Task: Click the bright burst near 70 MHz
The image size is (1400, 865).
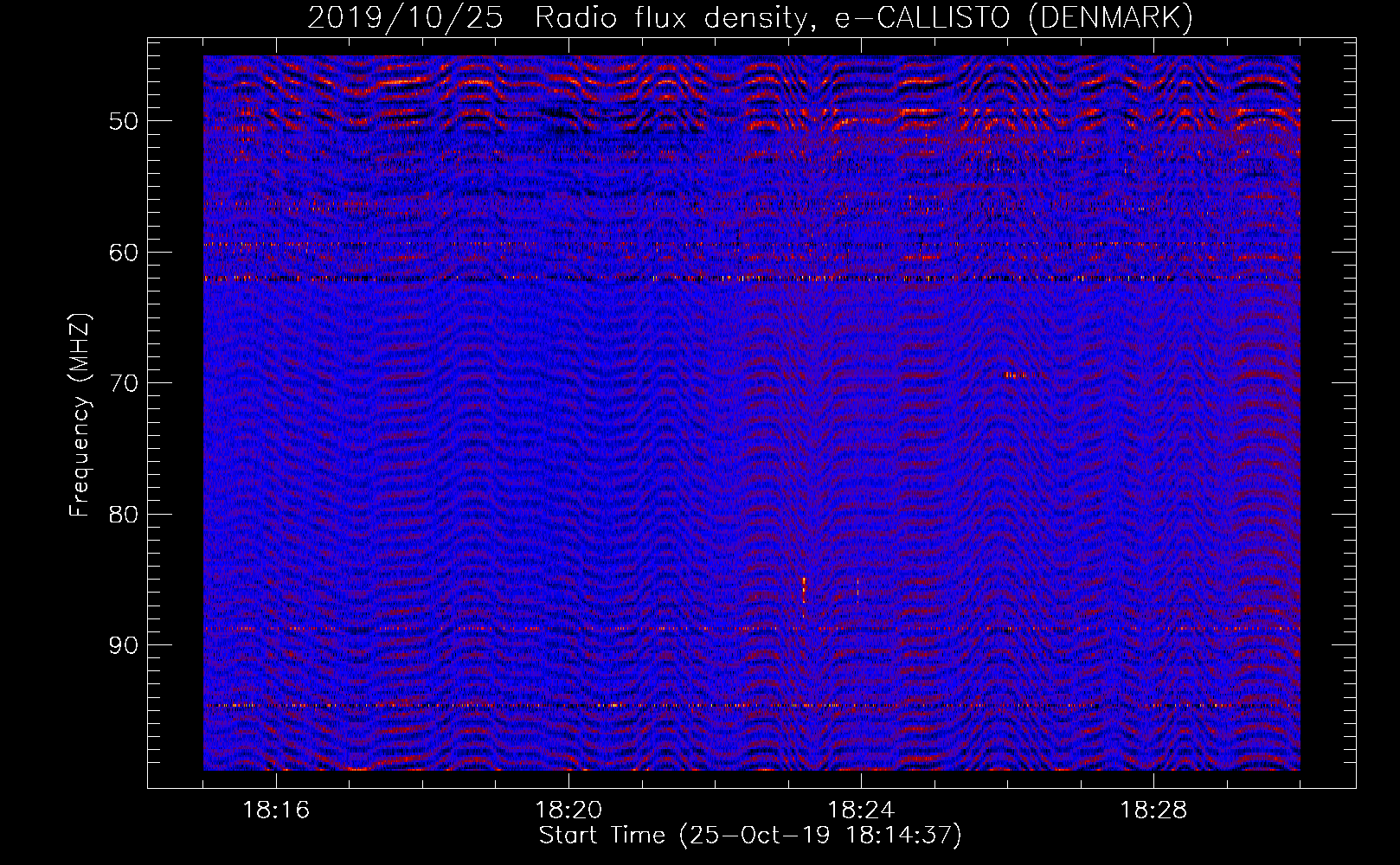Action: click(1014, 375)
